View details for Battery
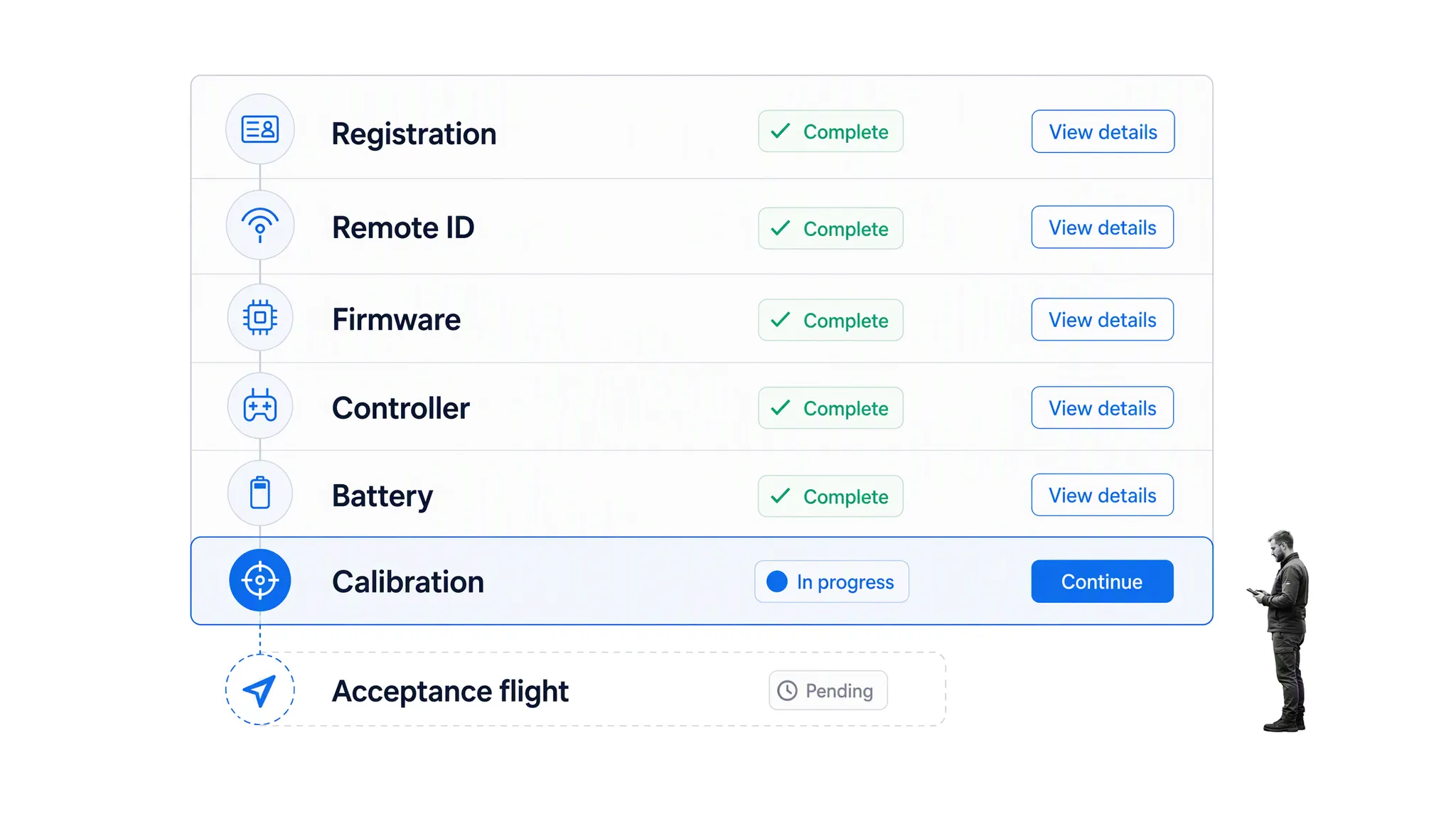The image size is (1456, 819). point(1103,496)
